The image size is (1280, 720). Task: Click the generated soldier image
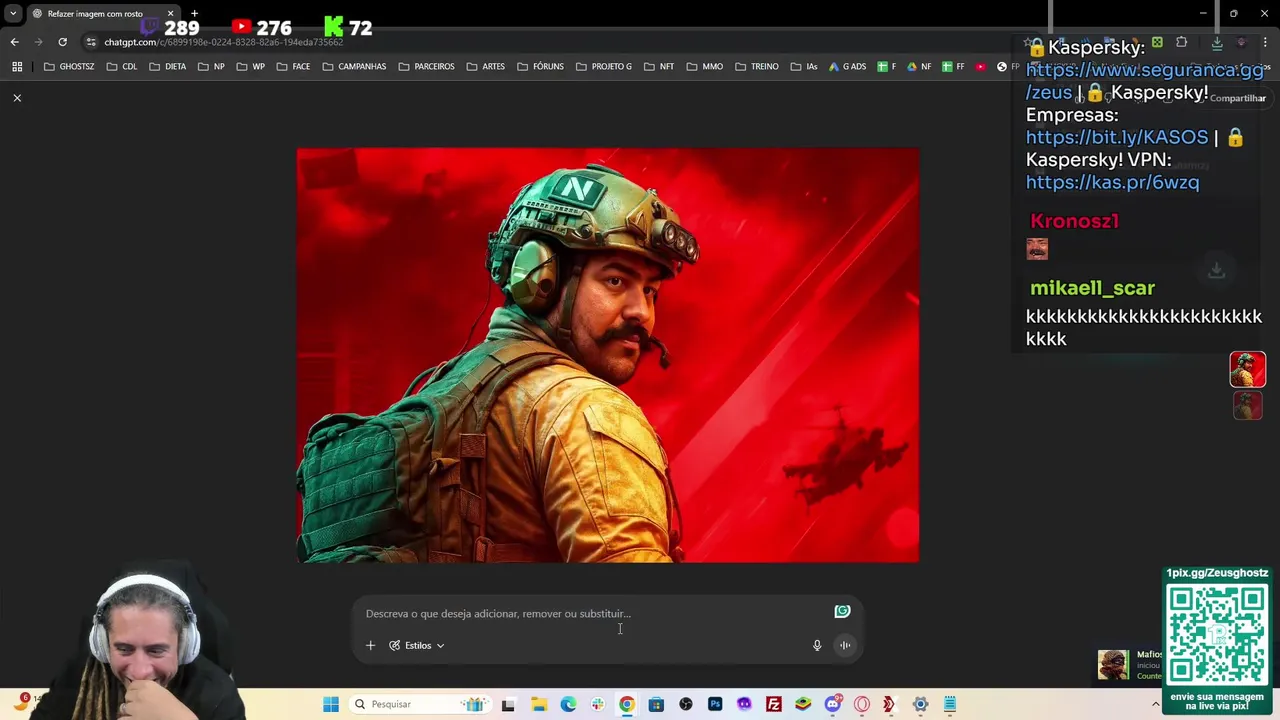(x=608, y=355)
